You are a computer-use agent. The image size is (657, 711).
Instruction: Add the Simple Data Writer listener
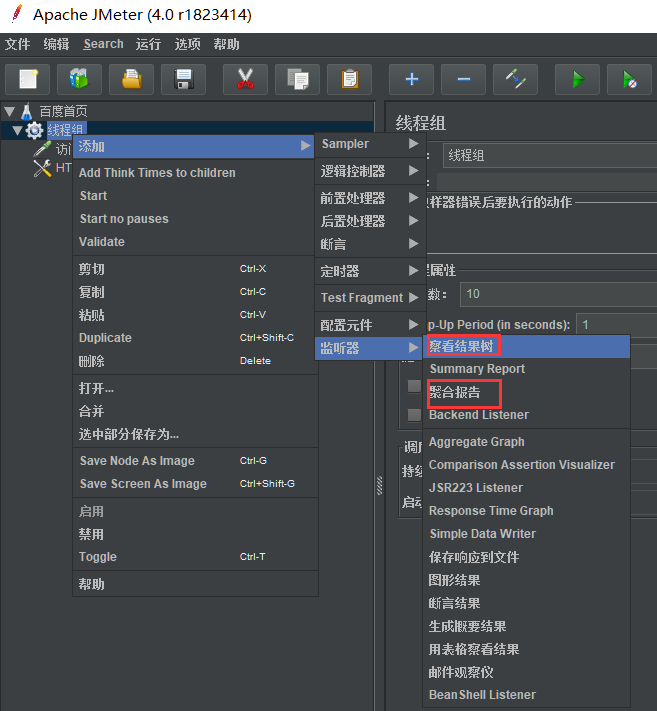pyautogui.click(x=526, y=534)
